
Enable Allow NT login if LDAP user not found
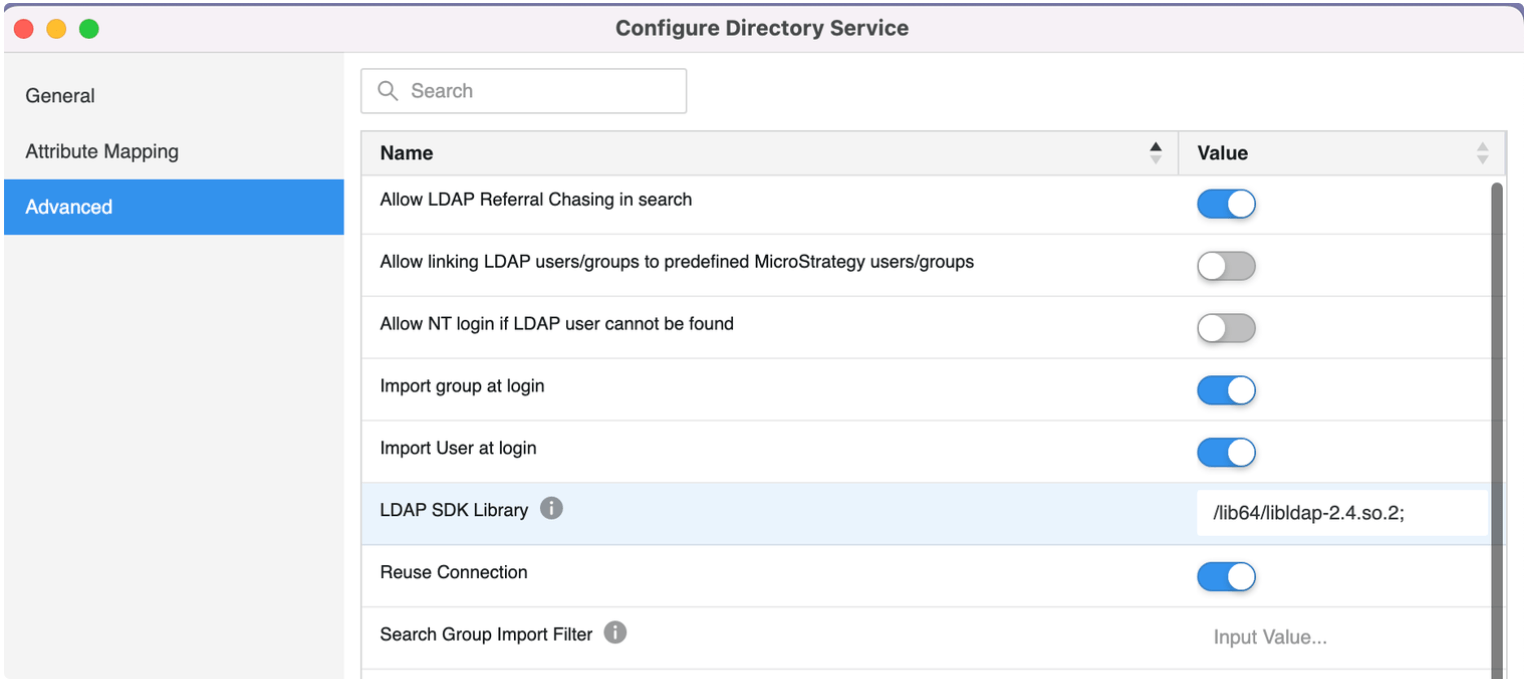click(1226, 328)
